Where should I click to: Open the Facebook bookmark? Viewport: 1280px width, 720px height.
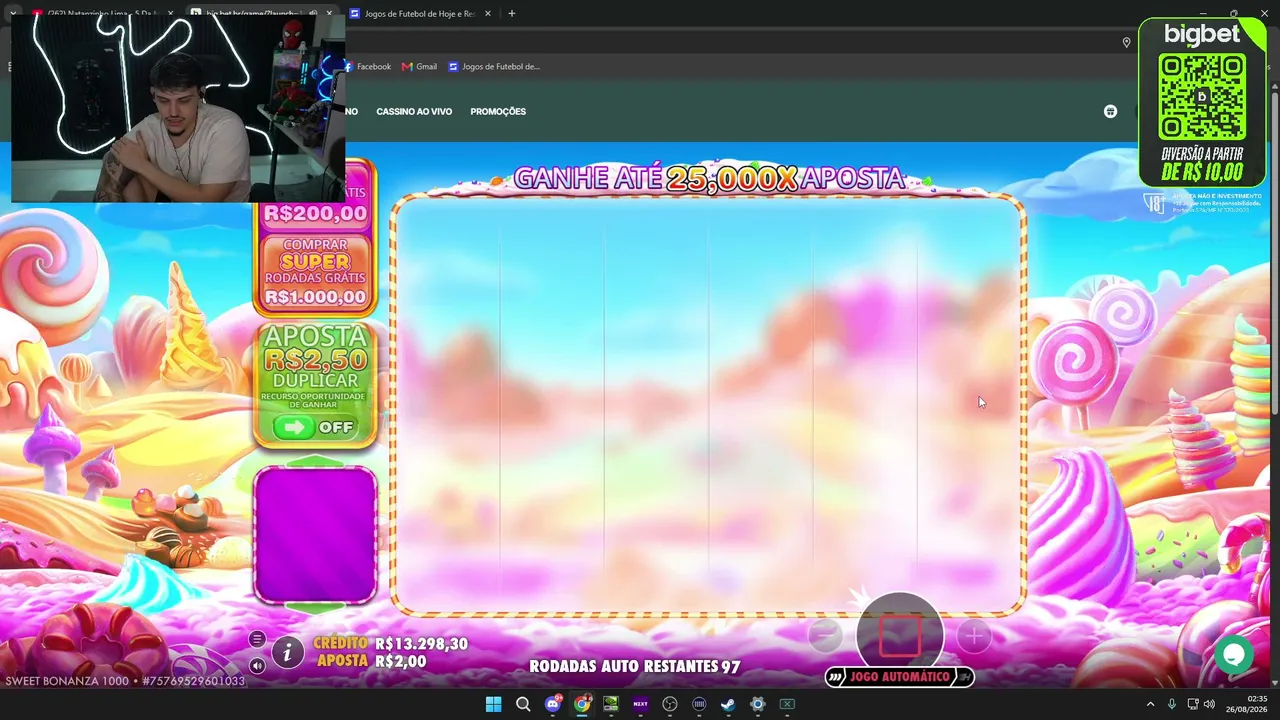click(368, 67)
